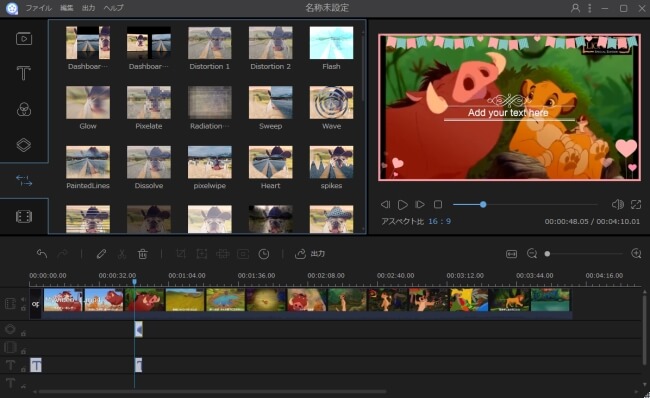Click the mosaic tool icon
Image resolution: width=650 pixels, height=398 pixels.
click(223, 254)
